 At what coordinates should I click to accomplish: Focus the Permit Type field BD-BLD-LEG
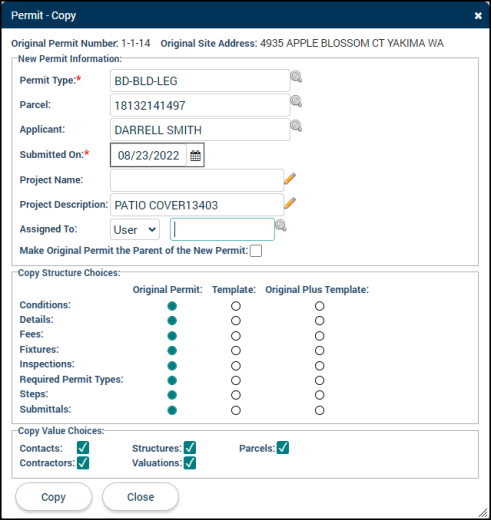pyautogui.click(x=200, y=81)
